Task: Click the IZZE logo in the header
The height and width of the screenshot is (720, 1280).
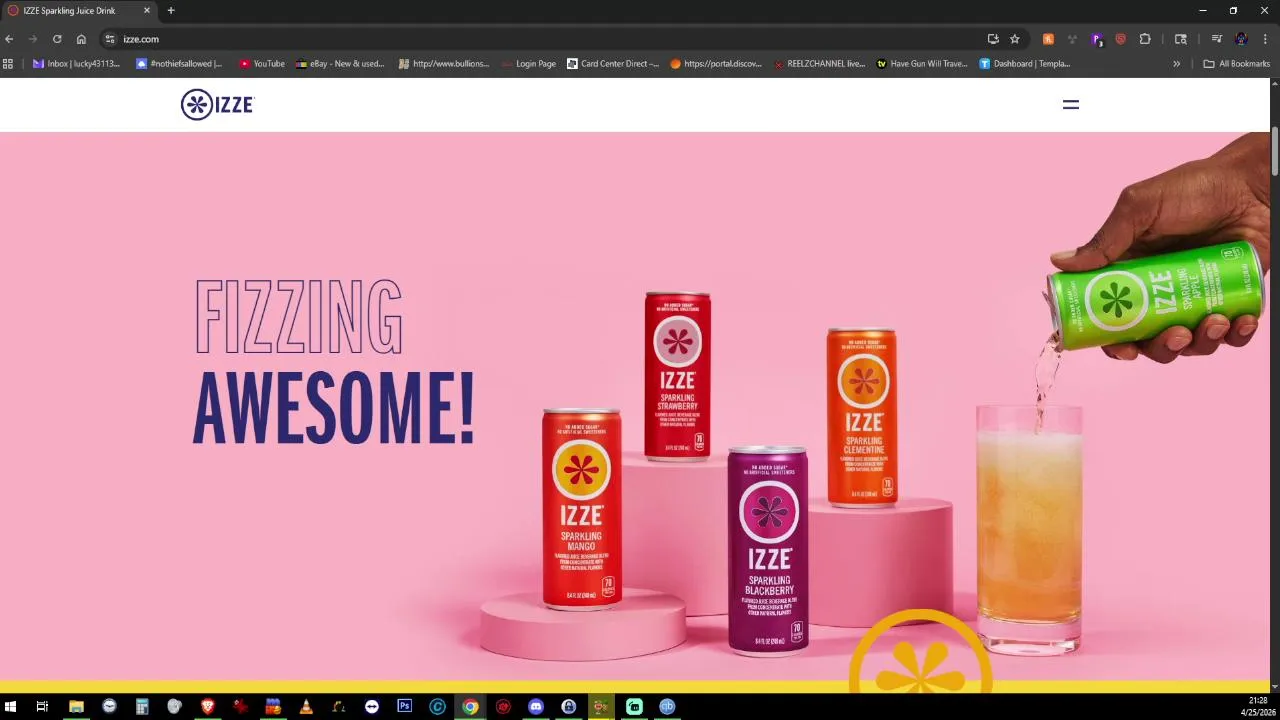Action: point(217,104)
